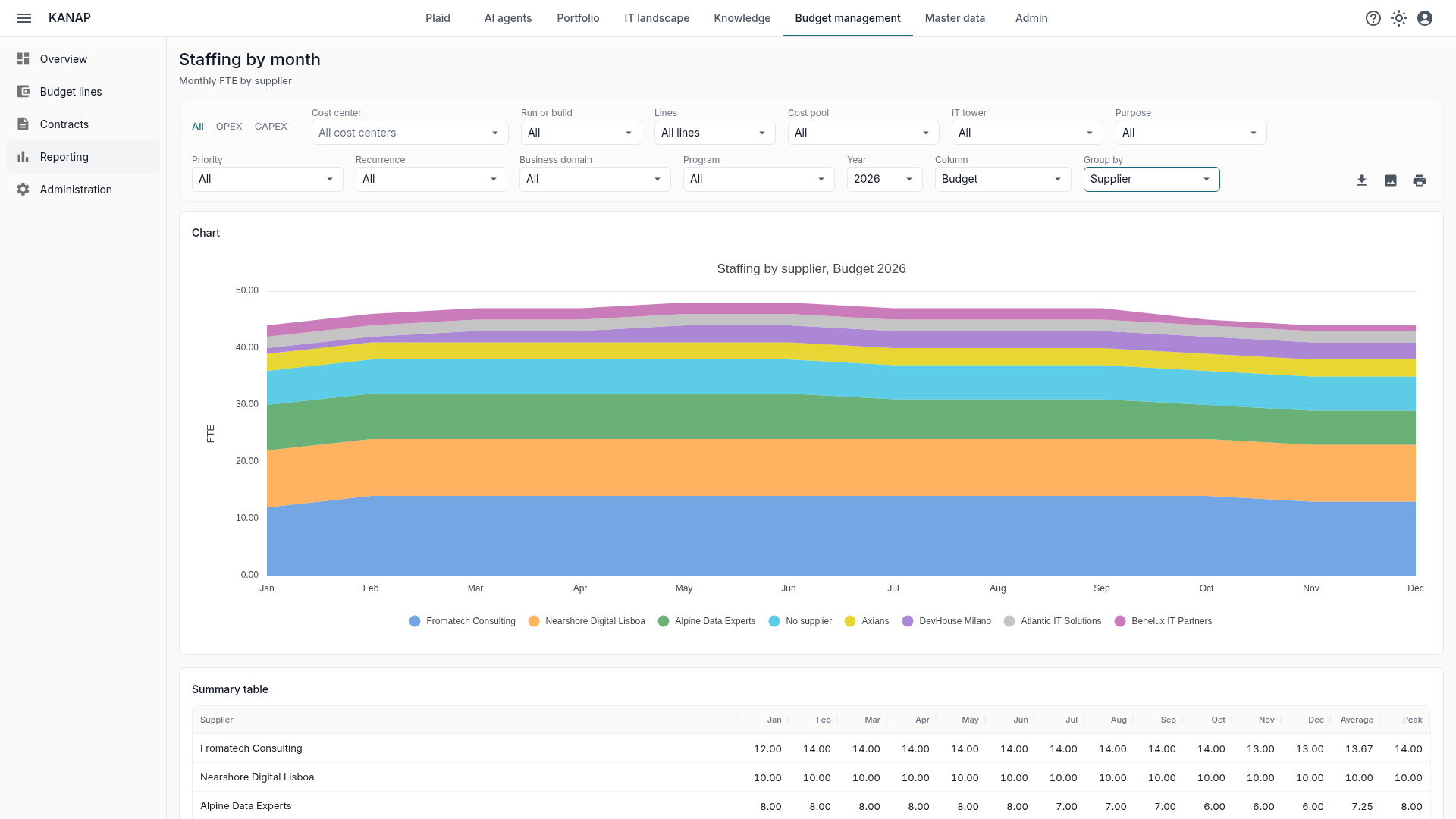Click the Contracts document icon
1456x819 pixels.
tap(24, 124)
